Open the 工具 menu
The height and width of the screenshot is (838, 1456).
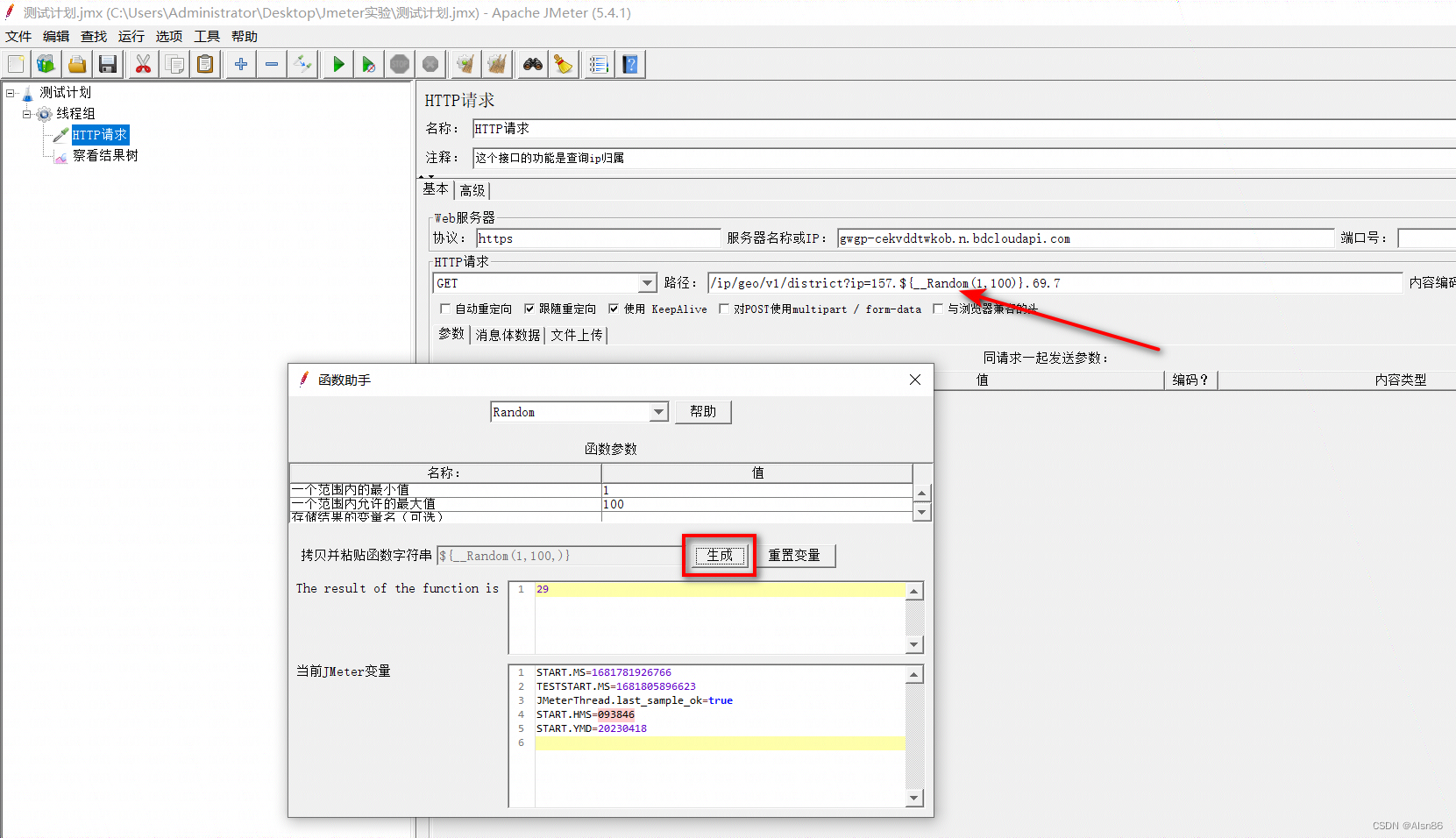[207, 36]
